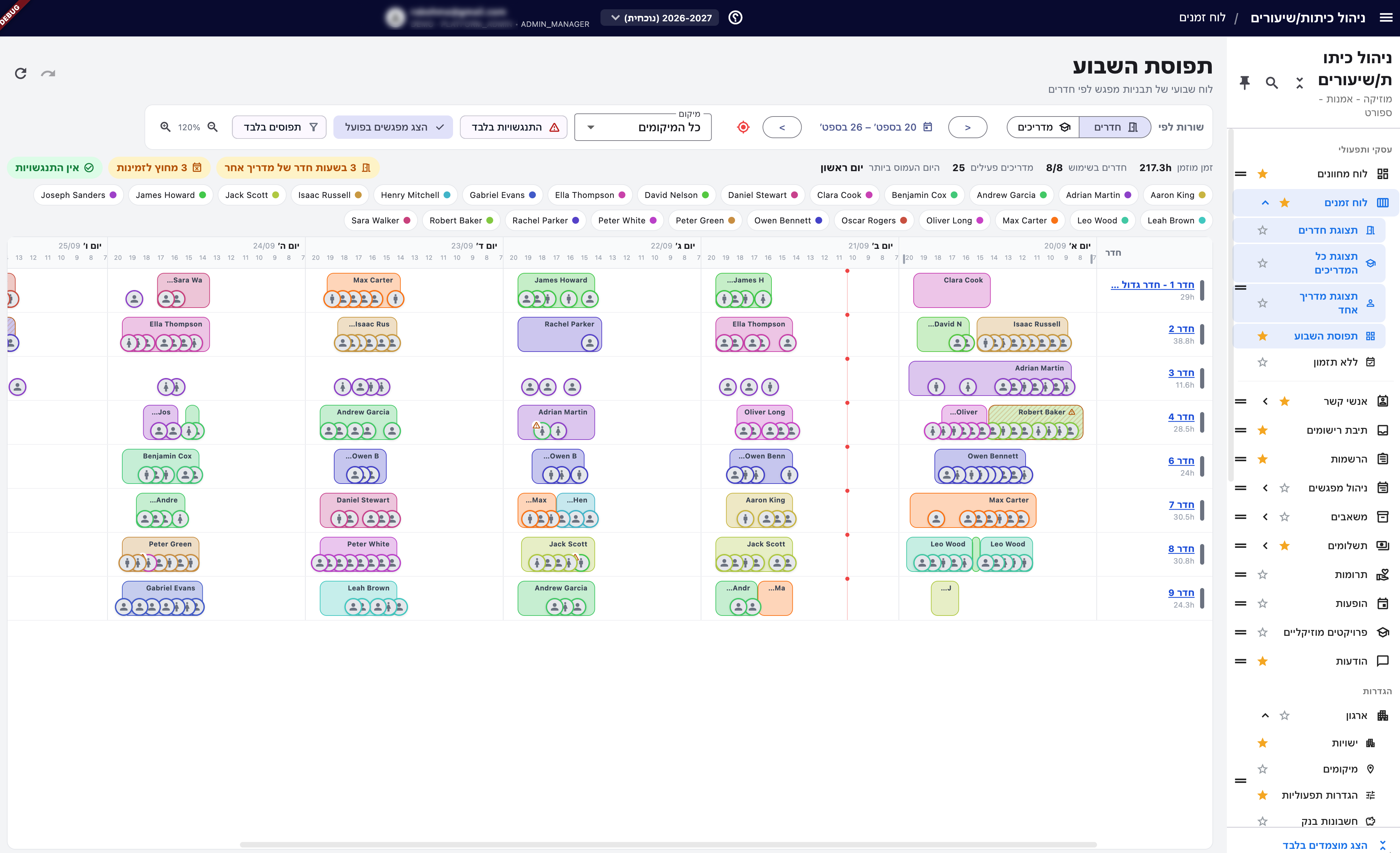The image size is (1400, 853).
Task: Click the Clara Cook session block
Action: (952, 290)
